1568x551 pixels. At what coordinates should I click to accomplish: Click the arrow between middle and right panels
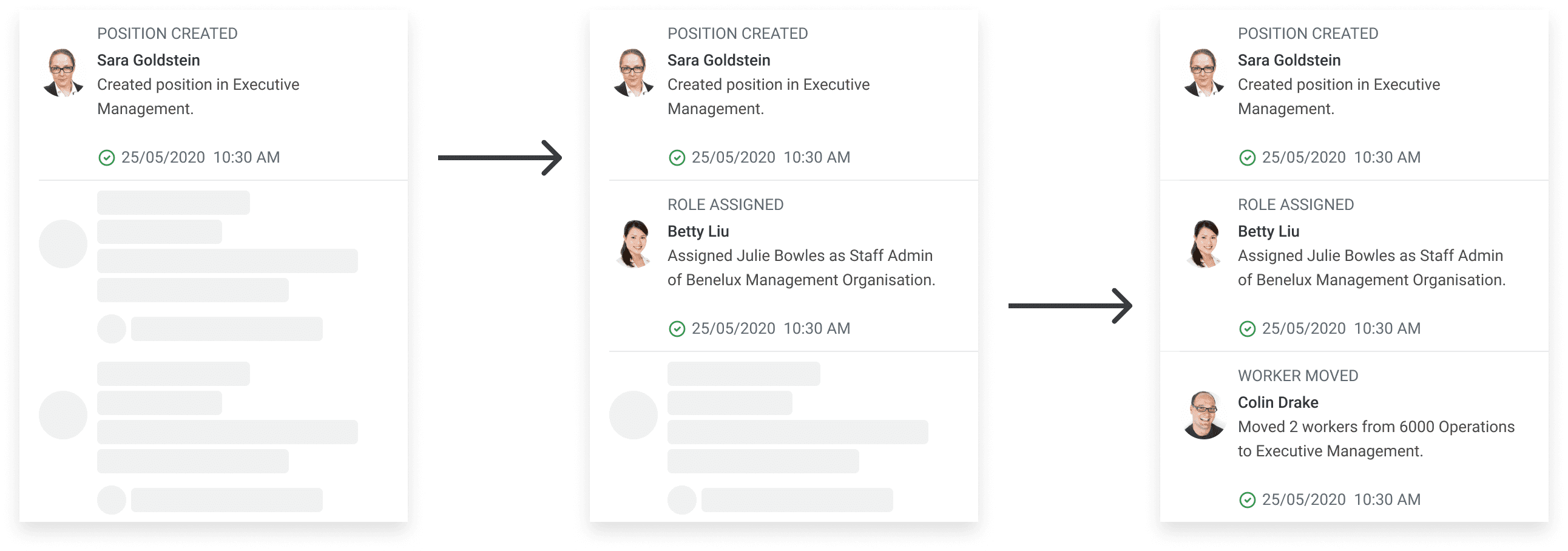1069,306
